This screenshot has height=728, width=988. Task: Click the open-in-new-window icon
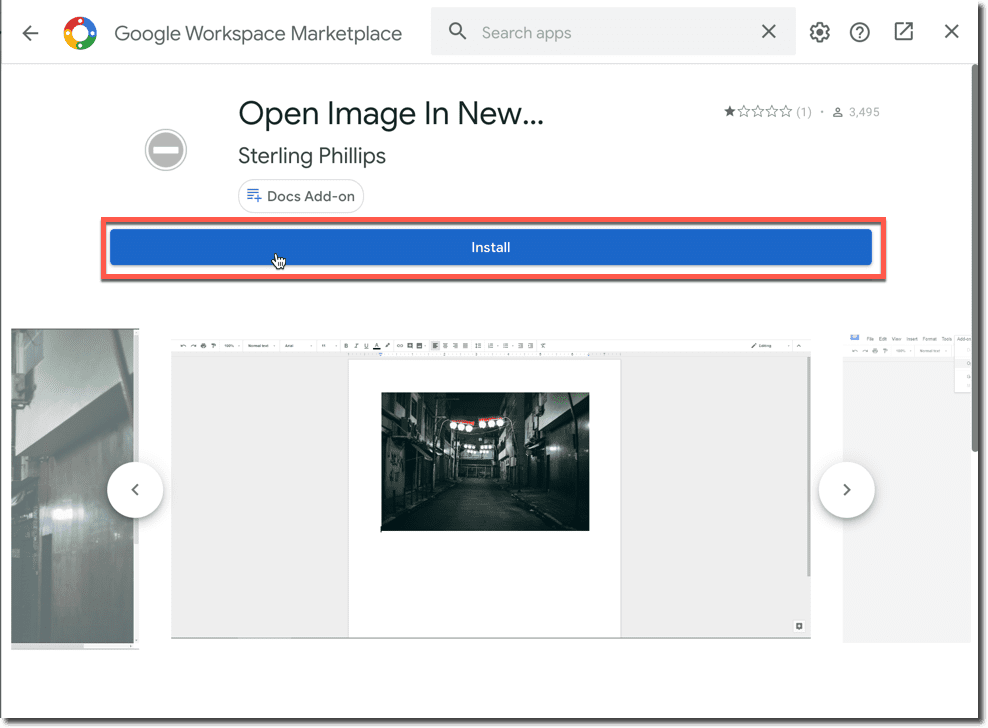903,31
